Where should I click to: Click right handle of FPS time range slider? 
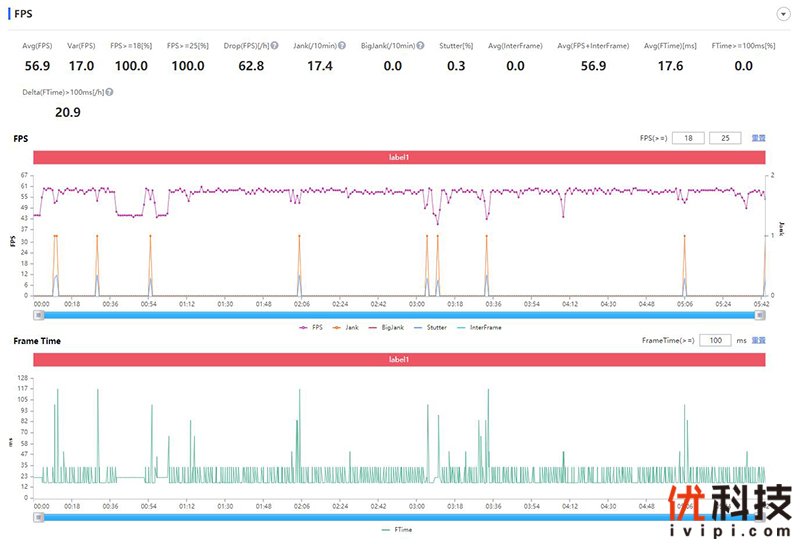760,314
